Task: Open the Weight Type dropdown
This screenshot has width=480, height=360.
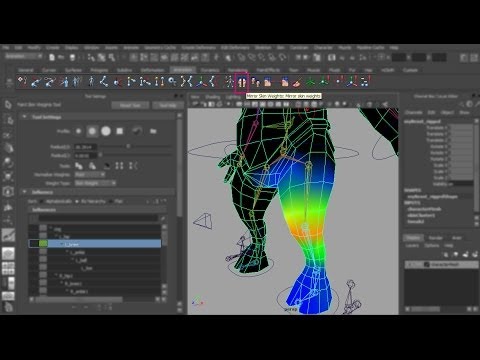Action: tap(95, 183)
